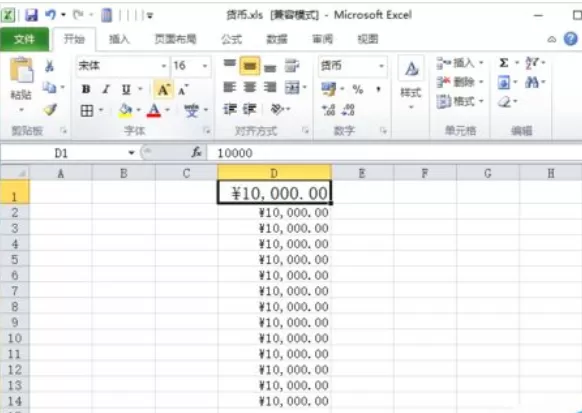
Task: Toggle Top Align in alignment group
Action: (x=229, y=64)
